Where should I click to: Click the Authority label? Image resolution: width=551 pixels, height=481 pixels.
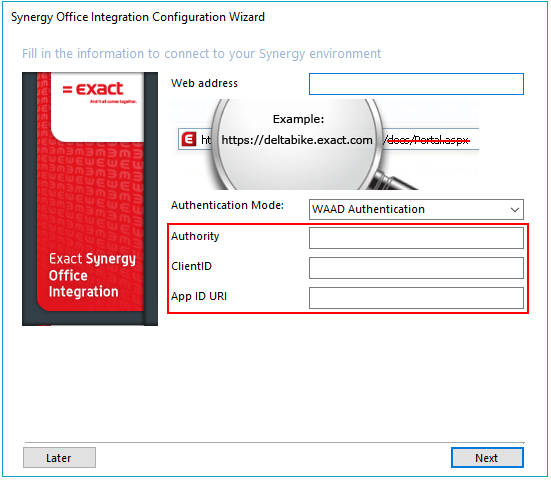pyautogui.click(x=195, y=236)
